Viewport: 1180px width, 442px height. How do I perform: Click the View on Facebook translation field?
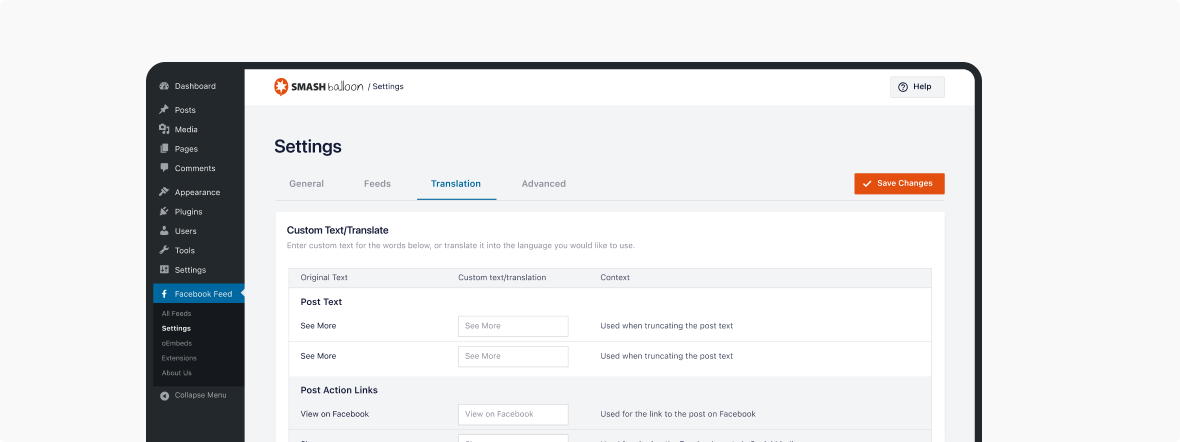coord(513,414)
